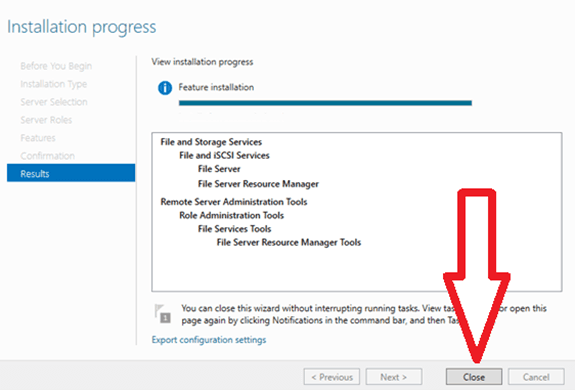Click the Feature installation progress bar
Image resolution: width=575 pixels, height=390 pixels.
[325, 103]
